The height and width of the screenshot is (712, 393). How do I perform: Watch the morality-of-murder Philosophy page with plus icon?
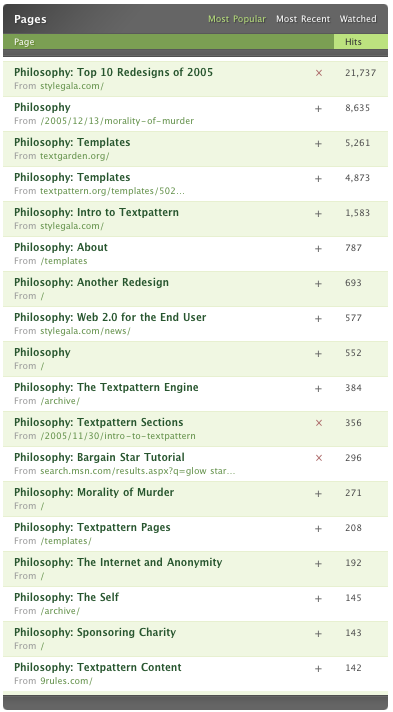(318, 109)
